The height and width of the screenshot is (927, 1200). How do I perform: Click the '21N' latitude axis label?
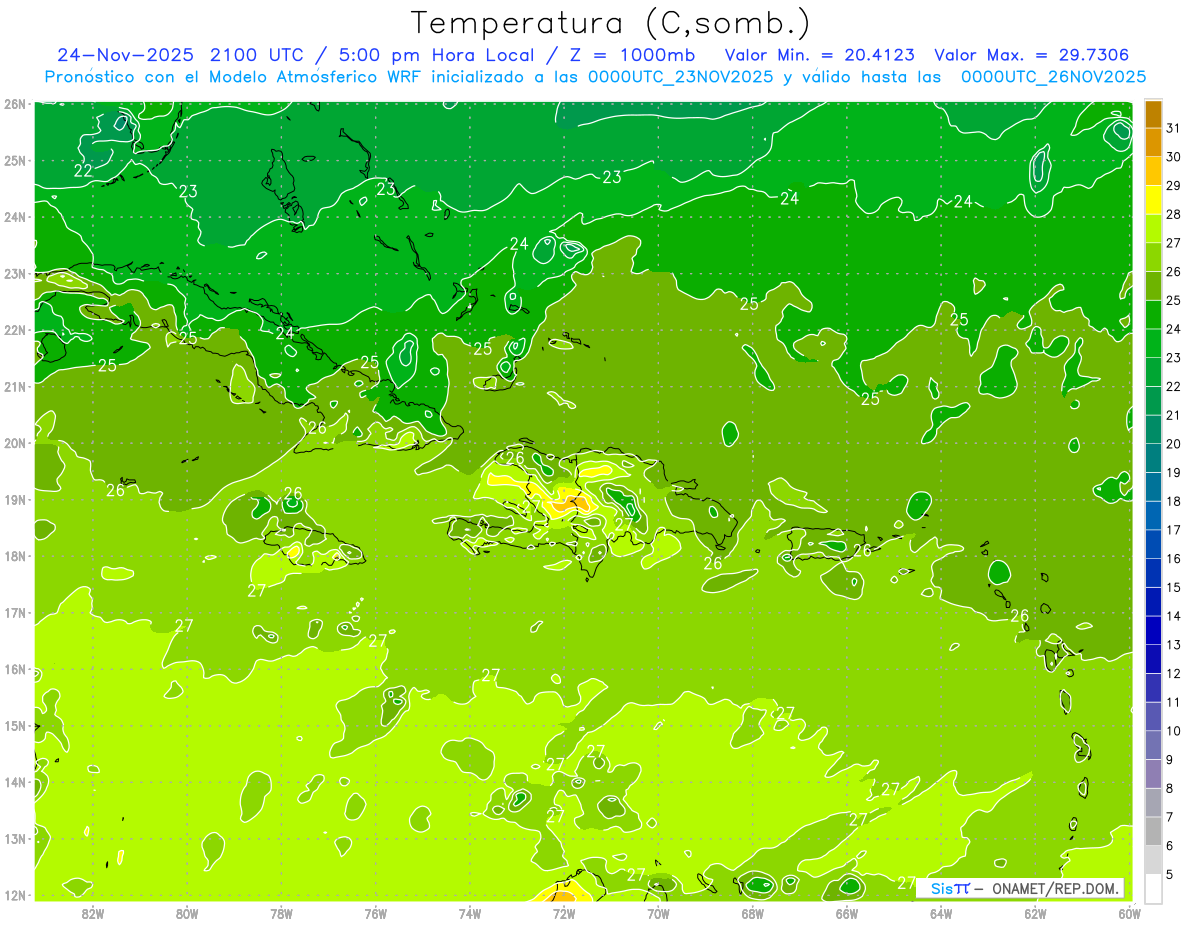tap(15, 386)
